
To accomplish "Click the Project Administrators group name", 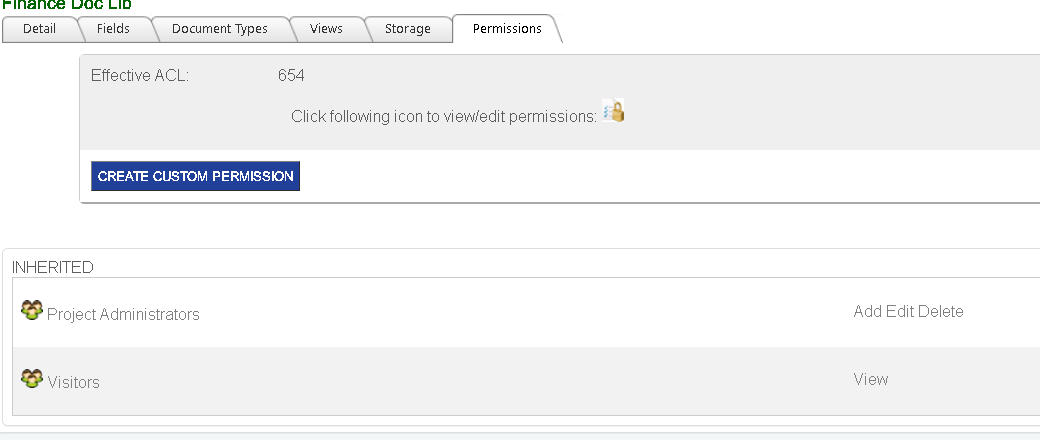I will click(x=123, y=315).
